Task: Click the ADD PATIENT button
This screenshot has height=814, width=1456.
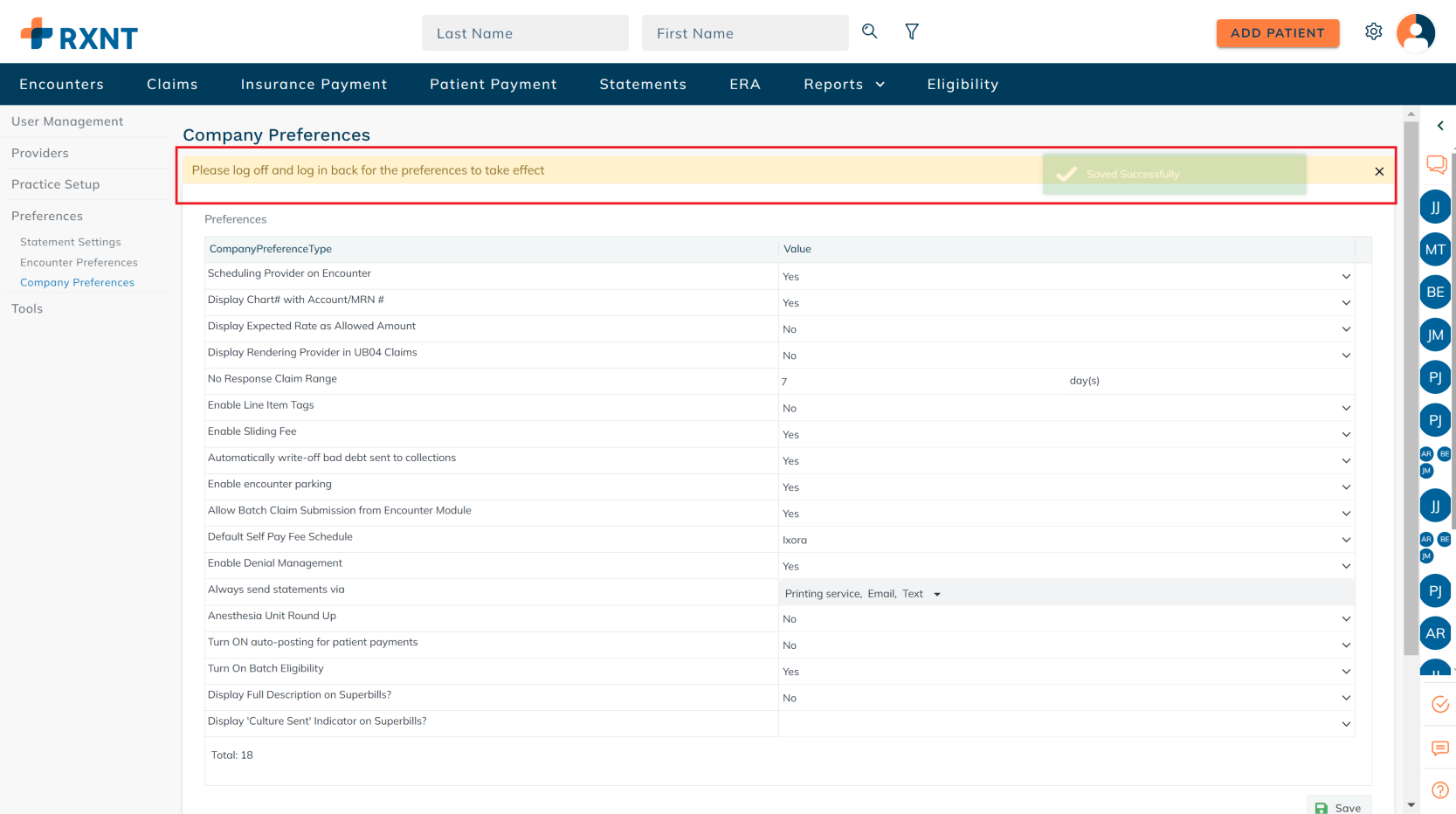Action: [x=1277, y=33]
